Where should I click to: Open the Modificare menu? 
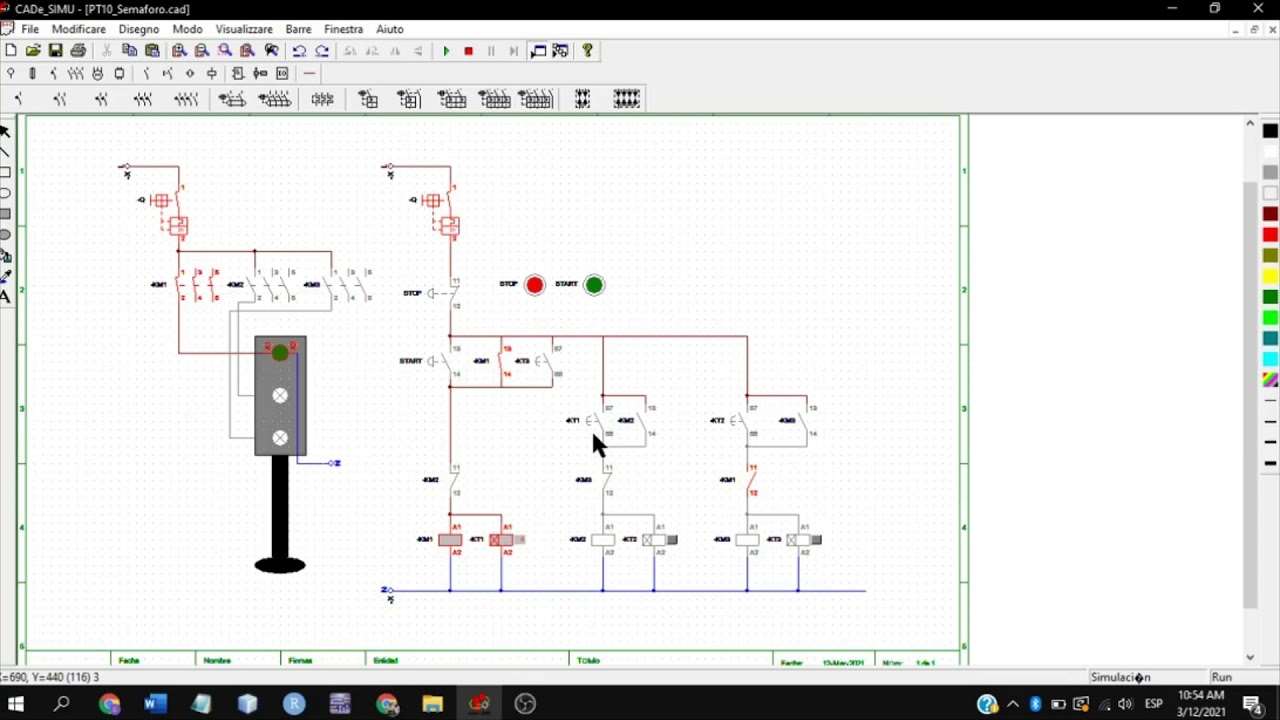79,29
